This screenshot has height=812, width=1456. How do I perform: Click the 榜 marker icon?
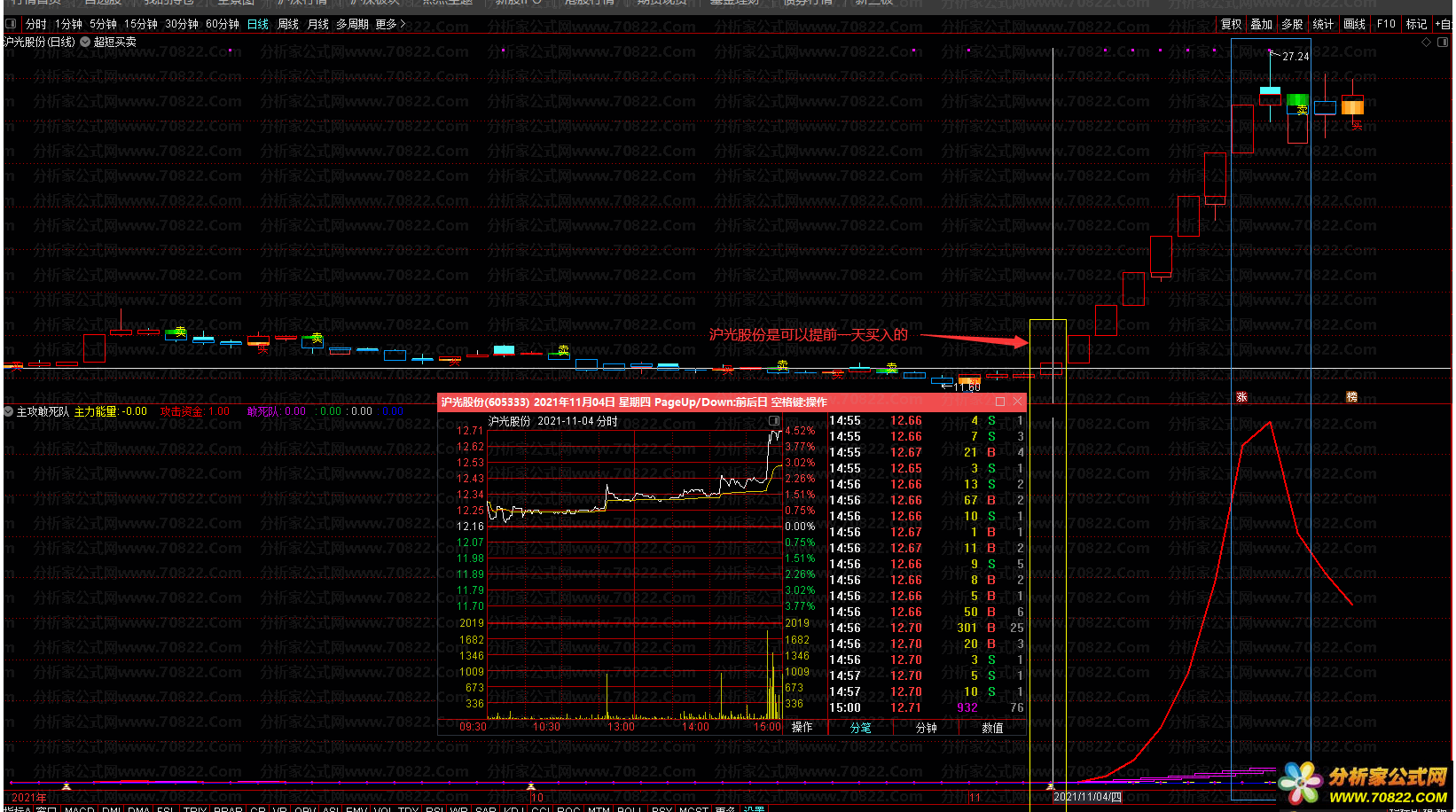pyautogui.click(x=1351, y=396)
